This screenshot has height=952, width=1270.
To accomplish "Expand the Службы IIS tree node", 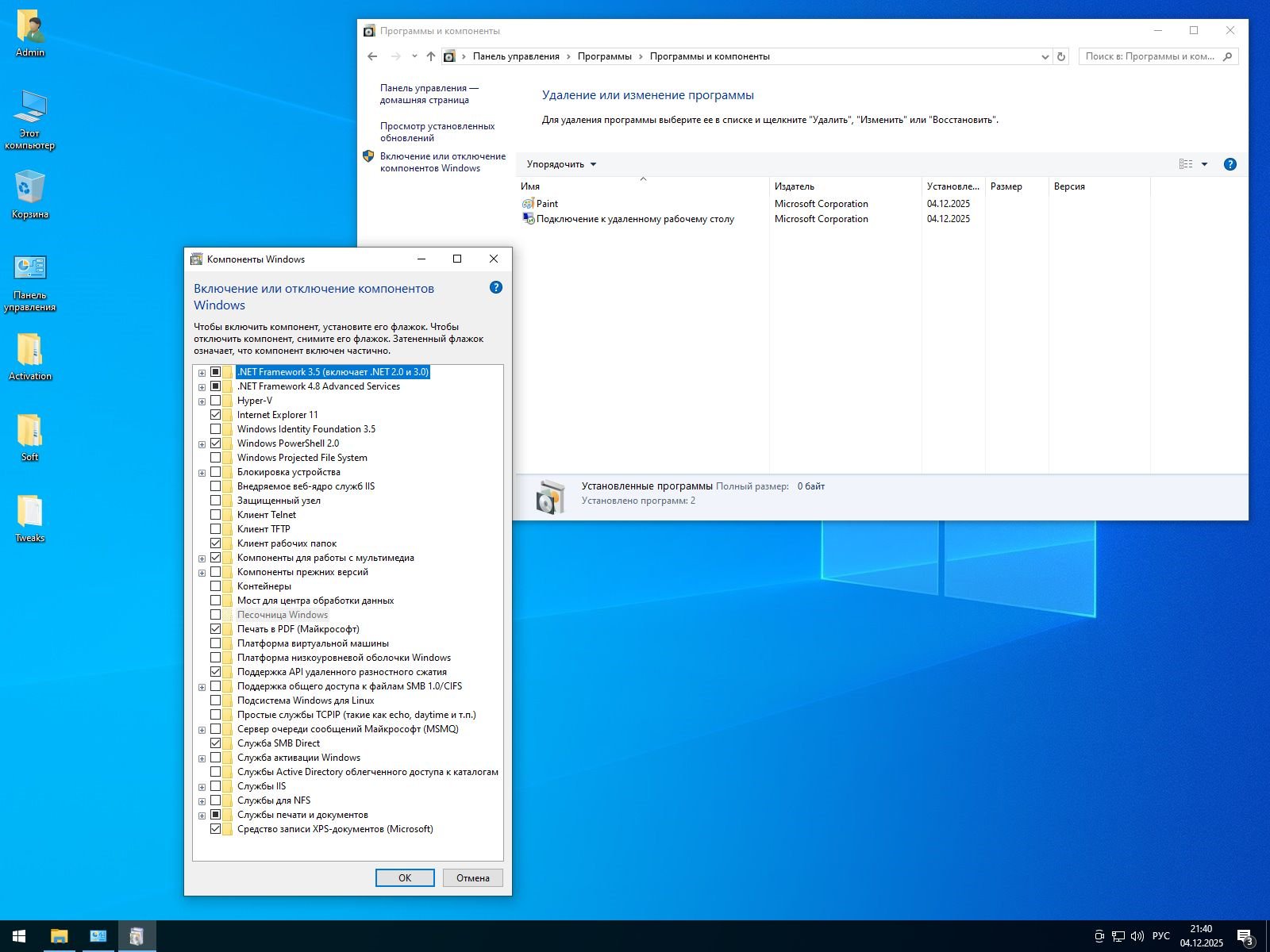I will click(202, 787).
